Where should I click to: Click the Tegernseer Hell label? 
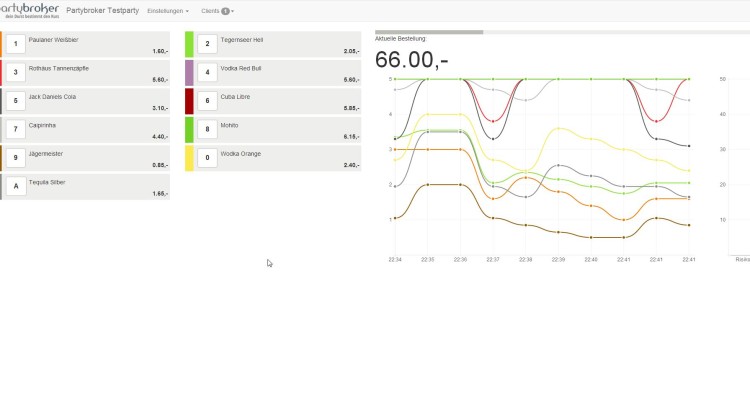click(242, 40)
